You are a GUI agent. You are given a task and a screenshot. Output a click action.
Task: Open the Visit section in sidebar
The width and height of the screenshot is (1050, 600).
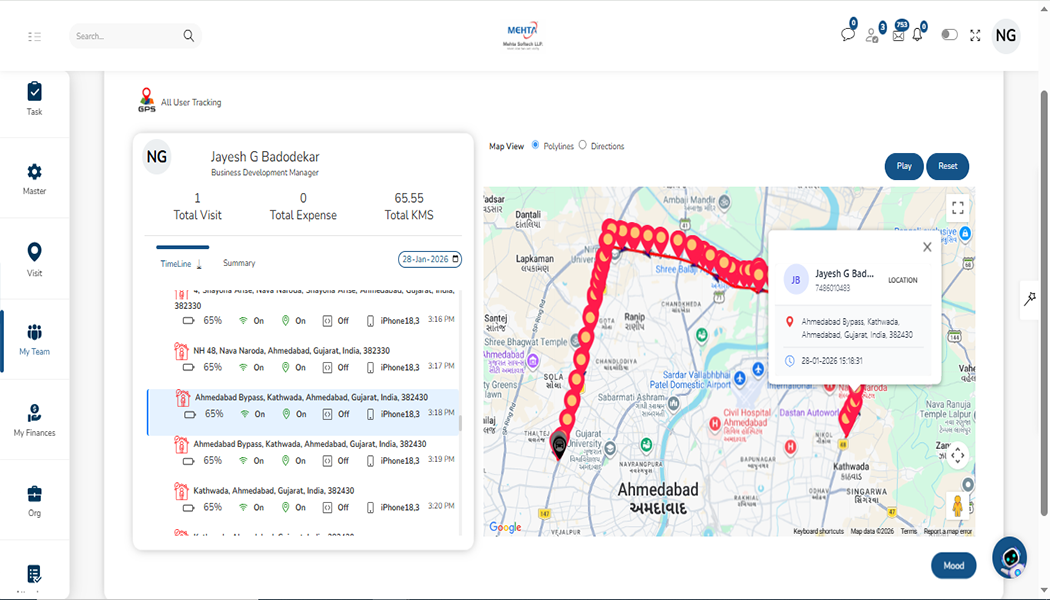[x=34, y=258]
